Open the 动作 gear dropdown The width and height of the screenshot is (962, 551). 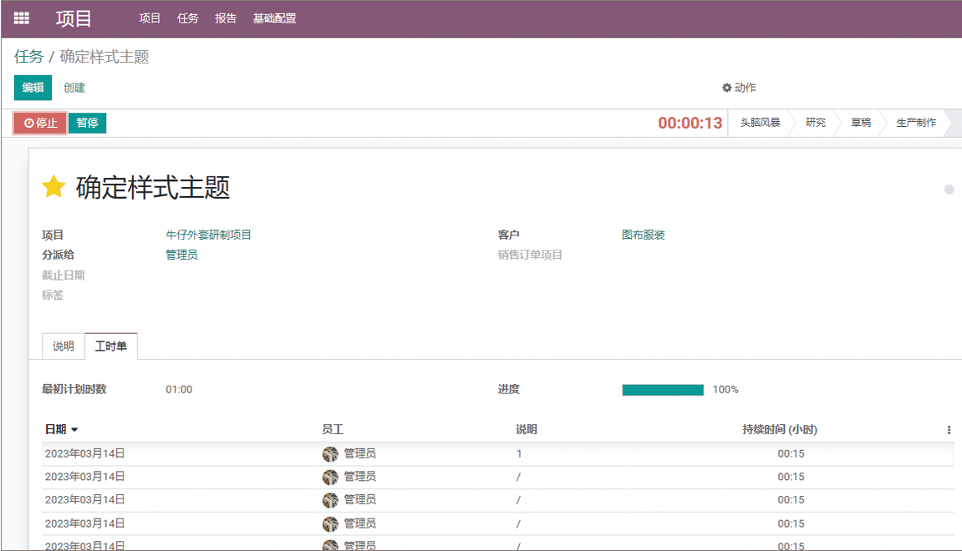pos(739,88)
